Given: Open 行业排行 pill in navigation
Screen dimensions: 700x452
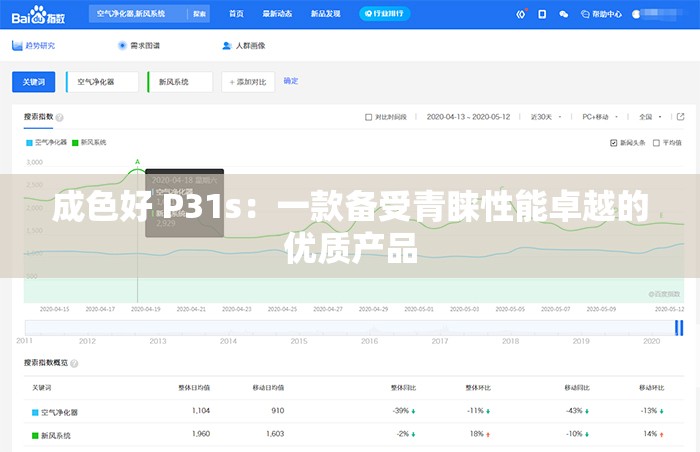Looking at the screenshot, I should tap(384, 14).
